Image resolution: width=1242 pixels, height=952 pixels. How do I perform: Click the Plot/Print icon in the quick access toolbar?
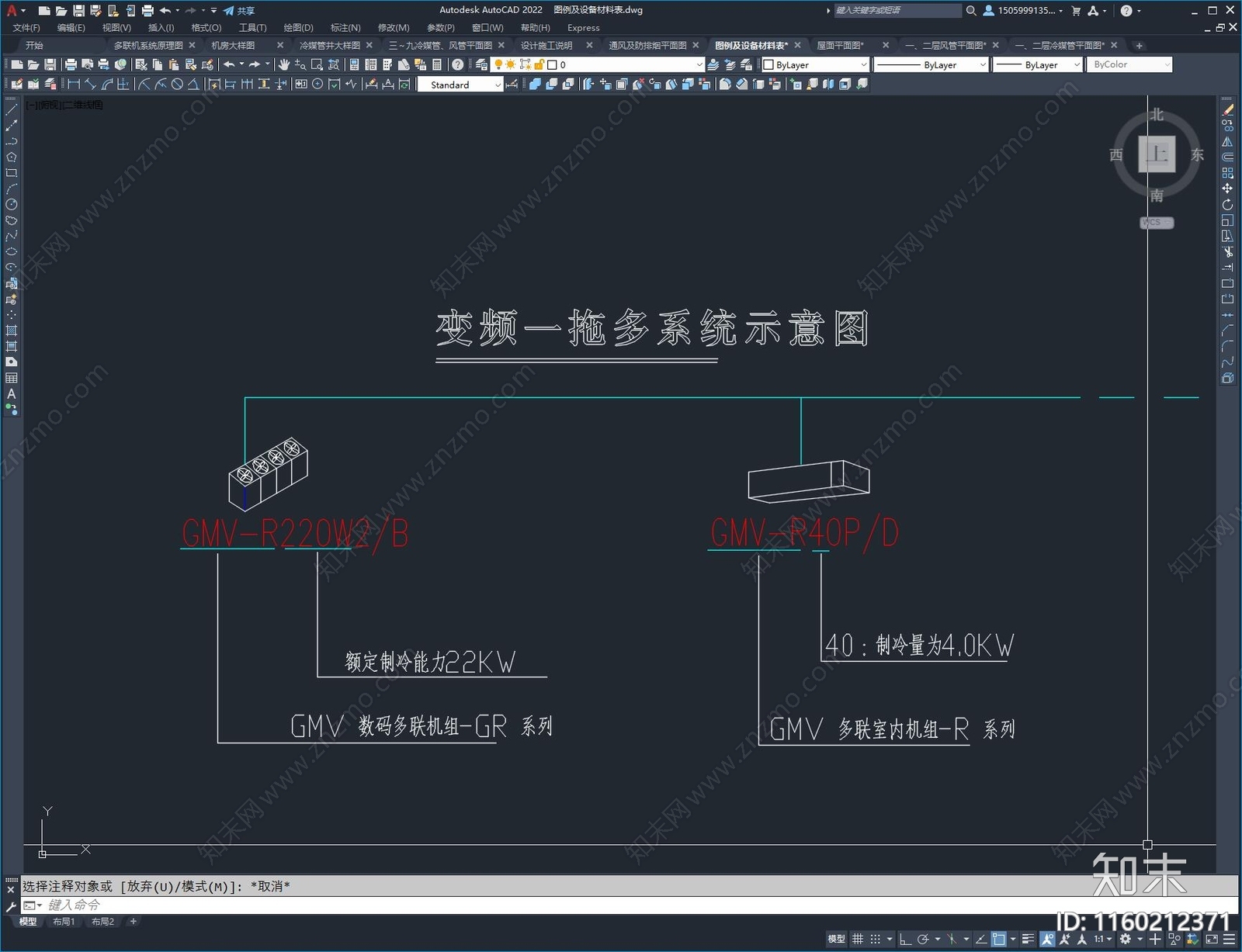(147, 11)
